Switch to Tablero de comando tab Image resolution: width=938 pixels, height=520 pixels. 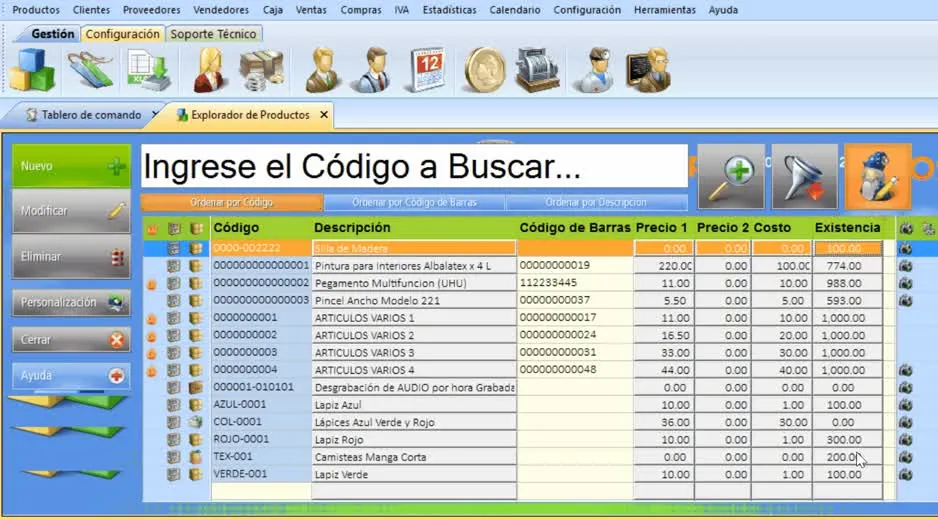coord(91,115)
